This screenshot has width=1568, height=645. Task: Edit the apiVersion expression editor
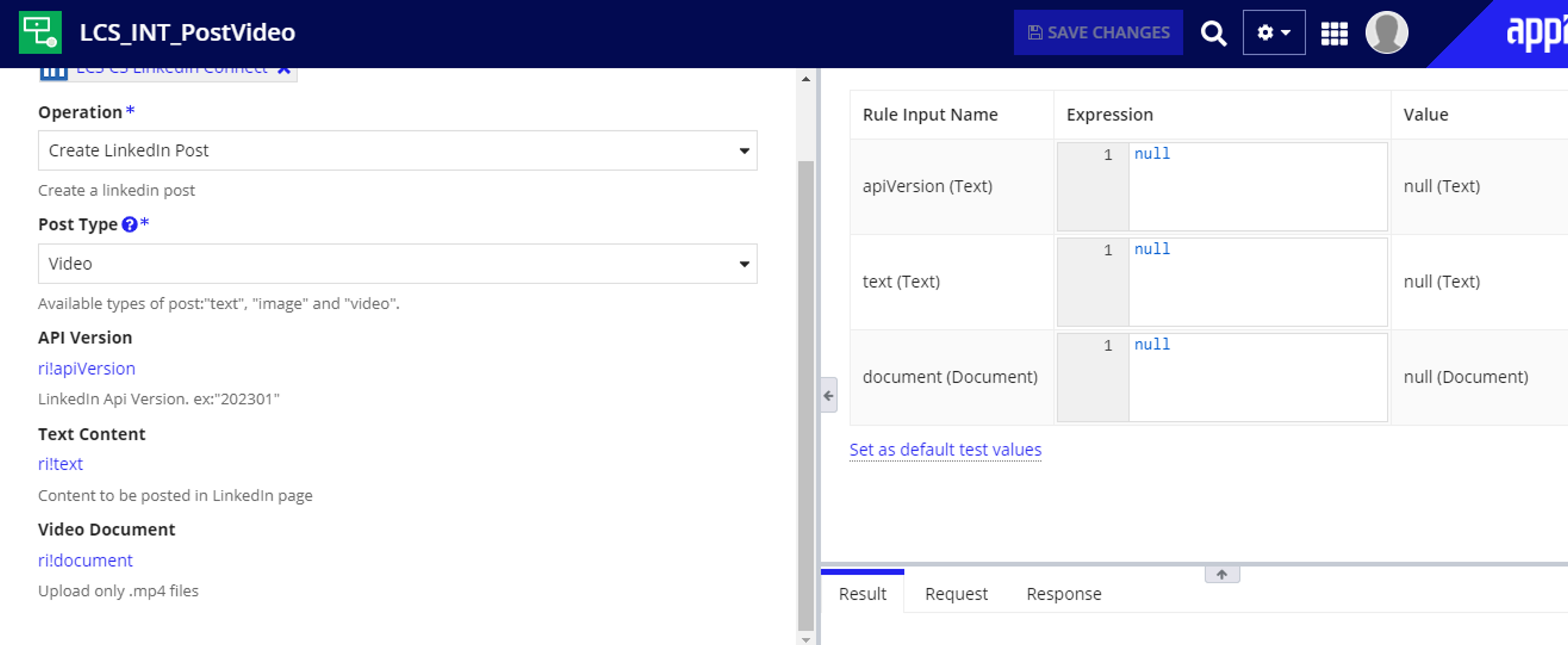click(1258, 187)
